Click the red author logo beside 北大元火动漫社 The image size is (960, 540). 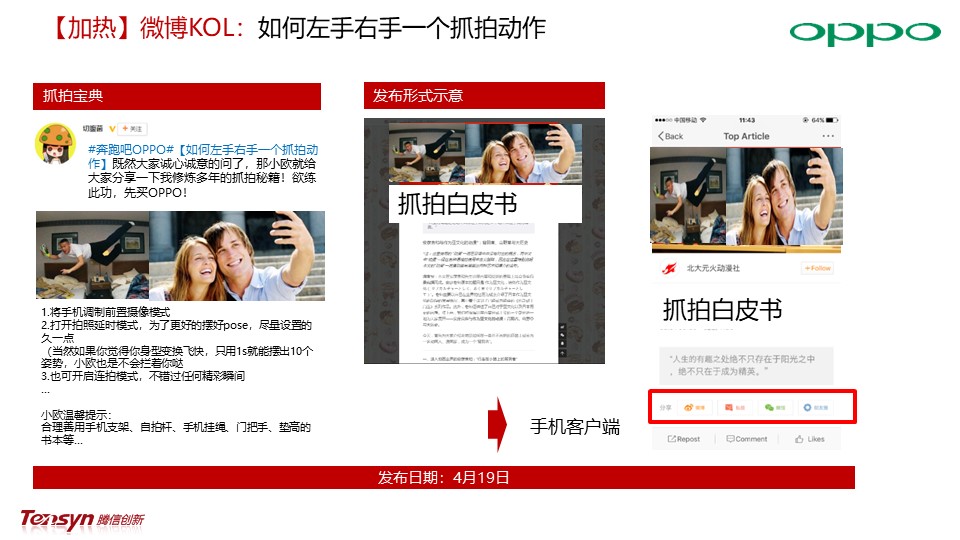click(669, 268)
